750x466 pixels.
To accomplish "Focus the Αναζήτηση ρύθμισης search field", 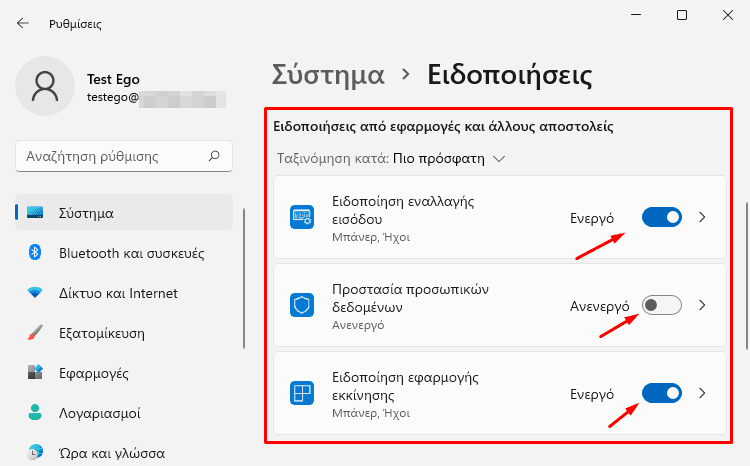I will (124, 156).
